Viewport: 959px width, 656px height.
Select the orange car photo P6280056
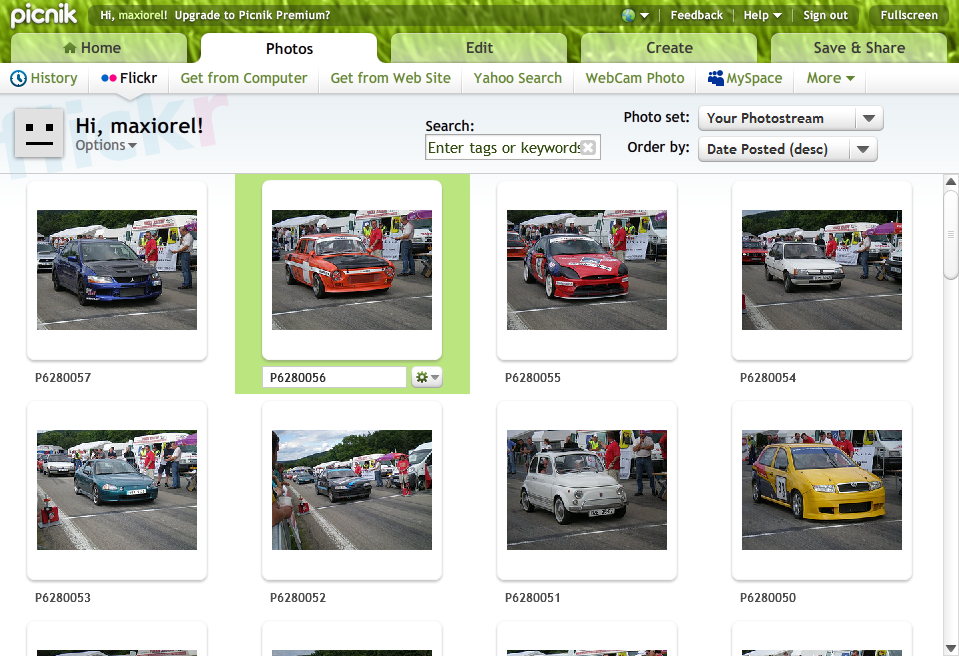pyautogui.click(x=352, y=270)
